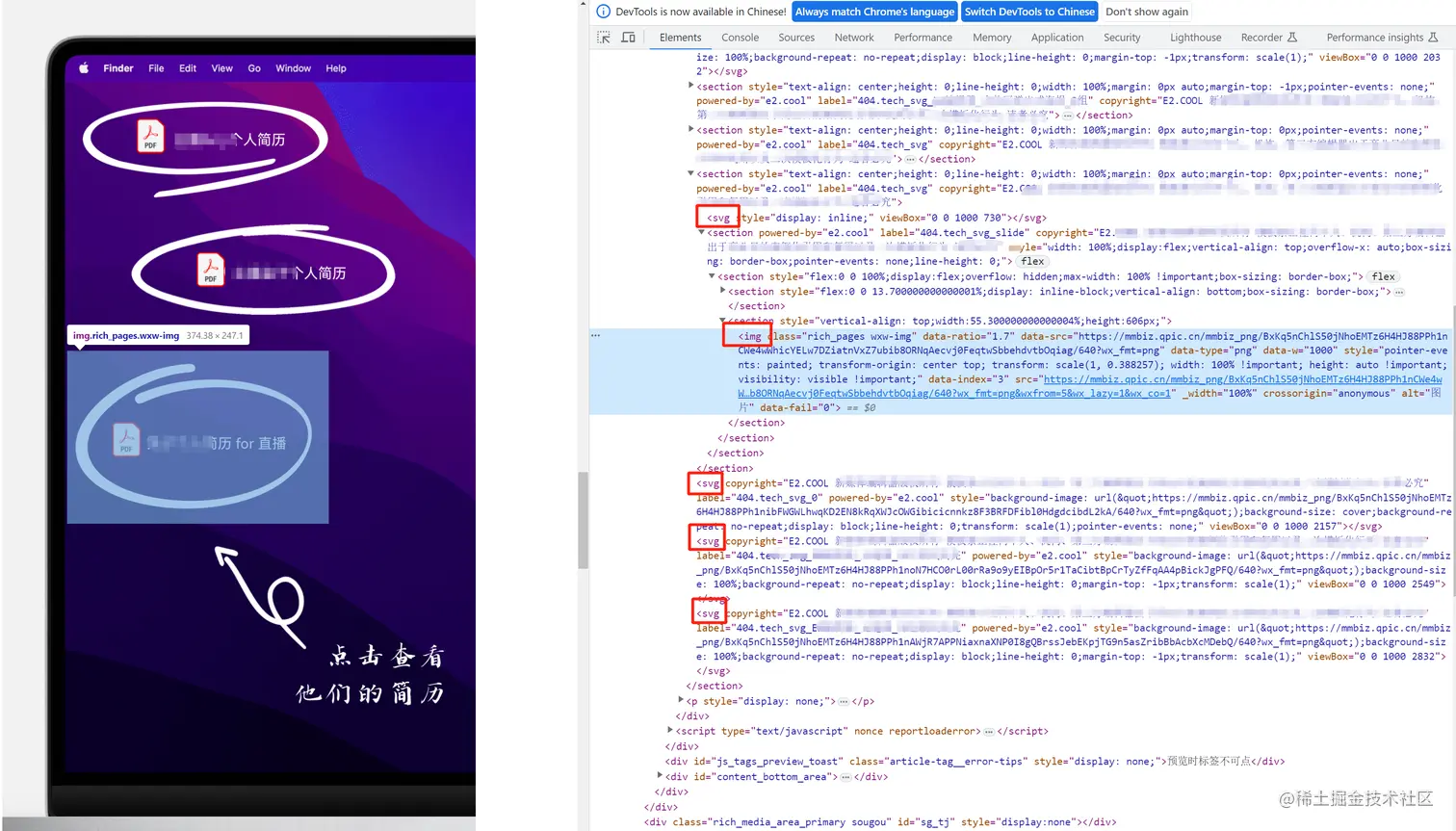Expand the div with id content_bottom_area
The height and width of the screenshot is (831, 1456).
click(x=660, y=775)
